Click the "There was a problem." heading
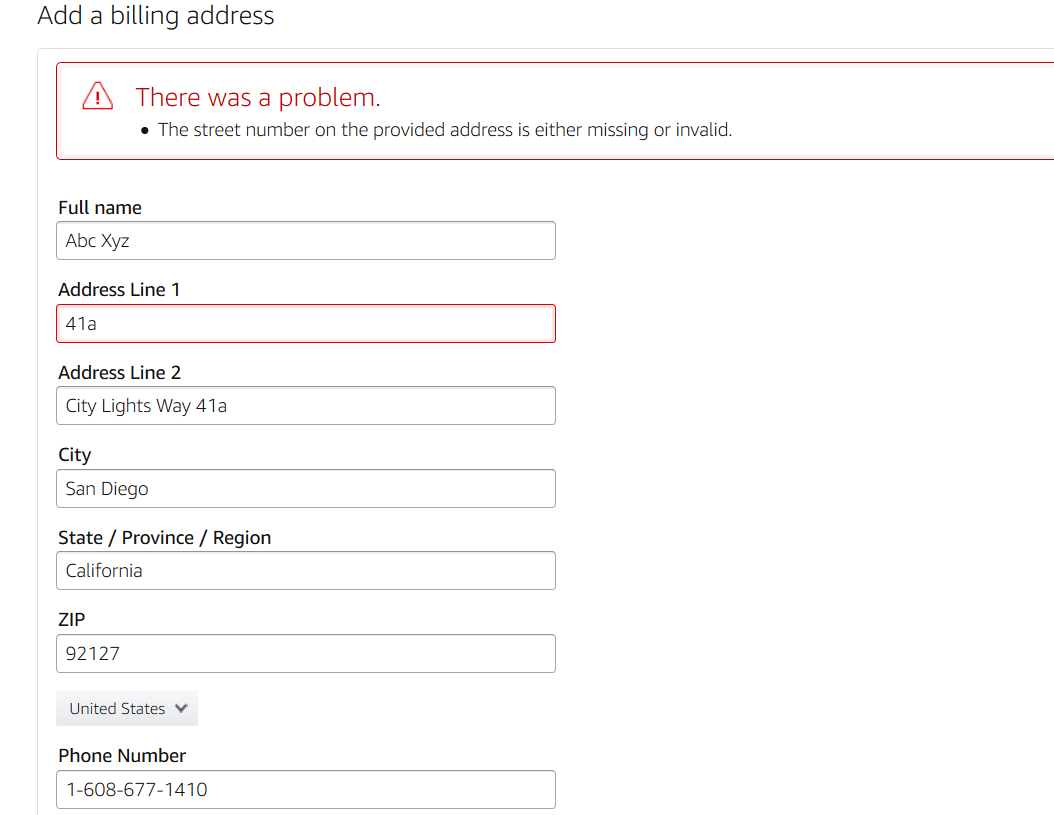 [x=258, y=97]
